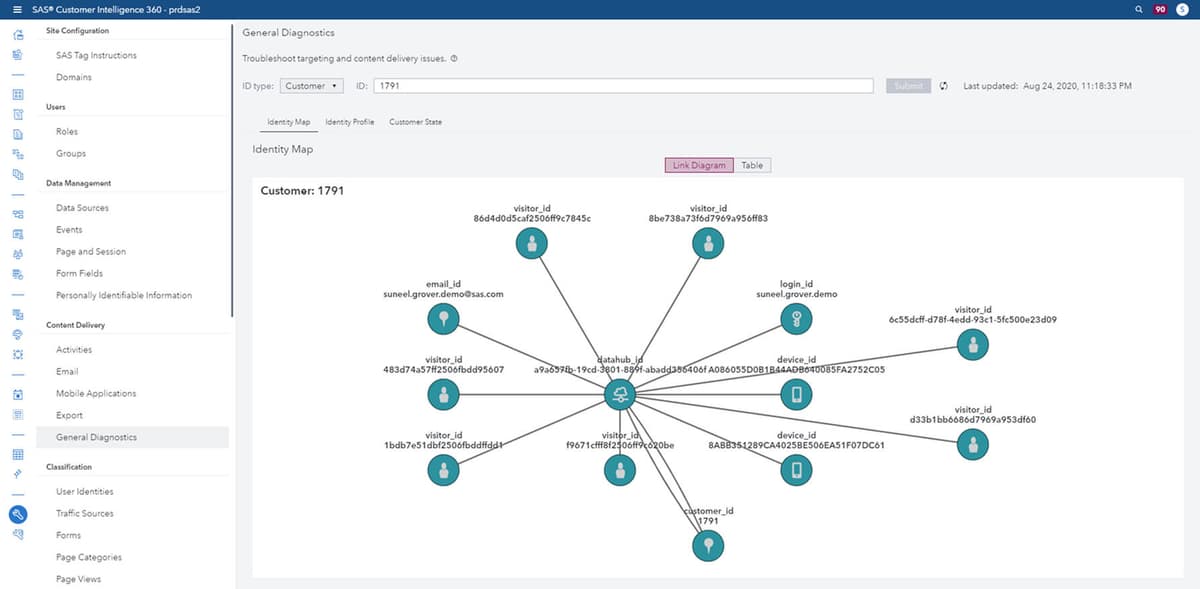Image resolution: width=1200 pixels, height=589 pixels.
Task: Click the Last updated timestamp text
Action: [1048, 86]
